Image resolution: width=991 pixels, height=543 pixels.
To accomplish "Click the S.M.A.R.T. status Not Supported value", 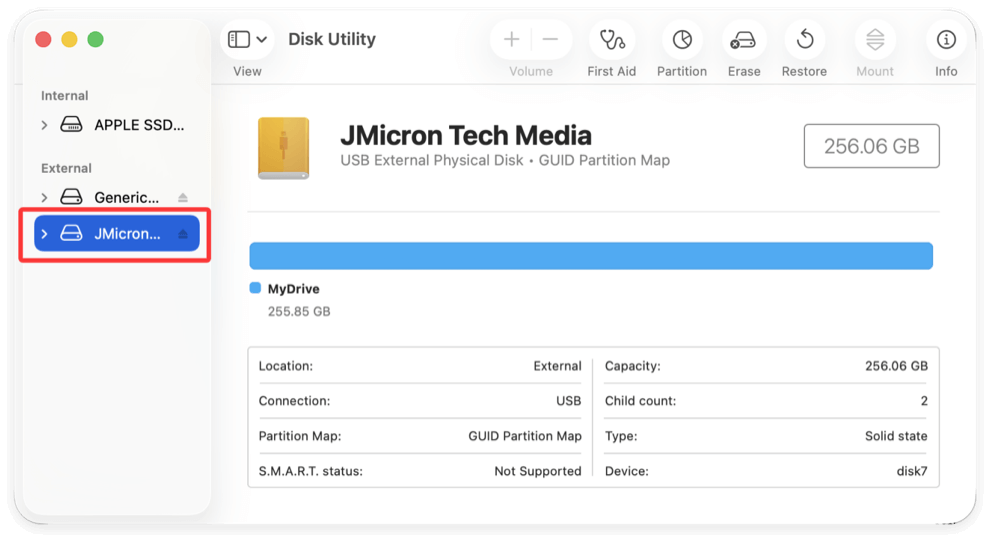I will click(537, 471).
